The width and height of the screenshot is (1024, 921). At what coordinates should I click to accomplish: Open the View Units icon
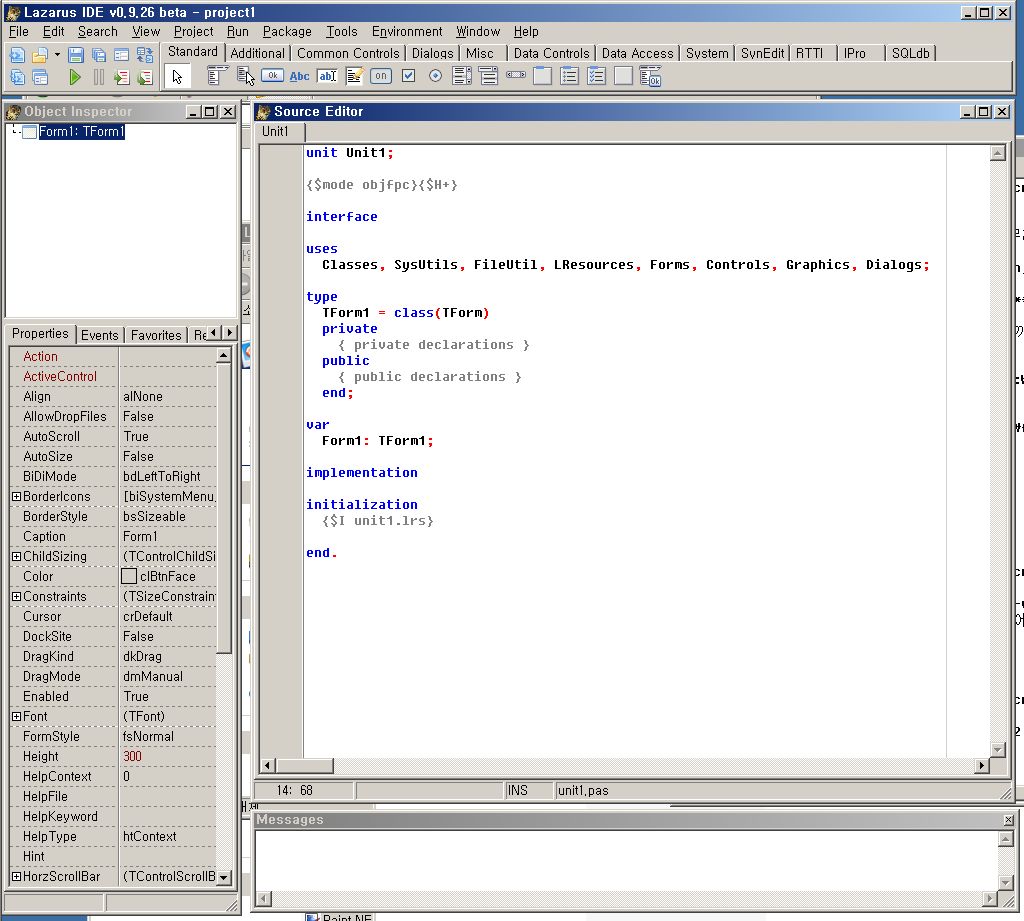click(18, 77)
